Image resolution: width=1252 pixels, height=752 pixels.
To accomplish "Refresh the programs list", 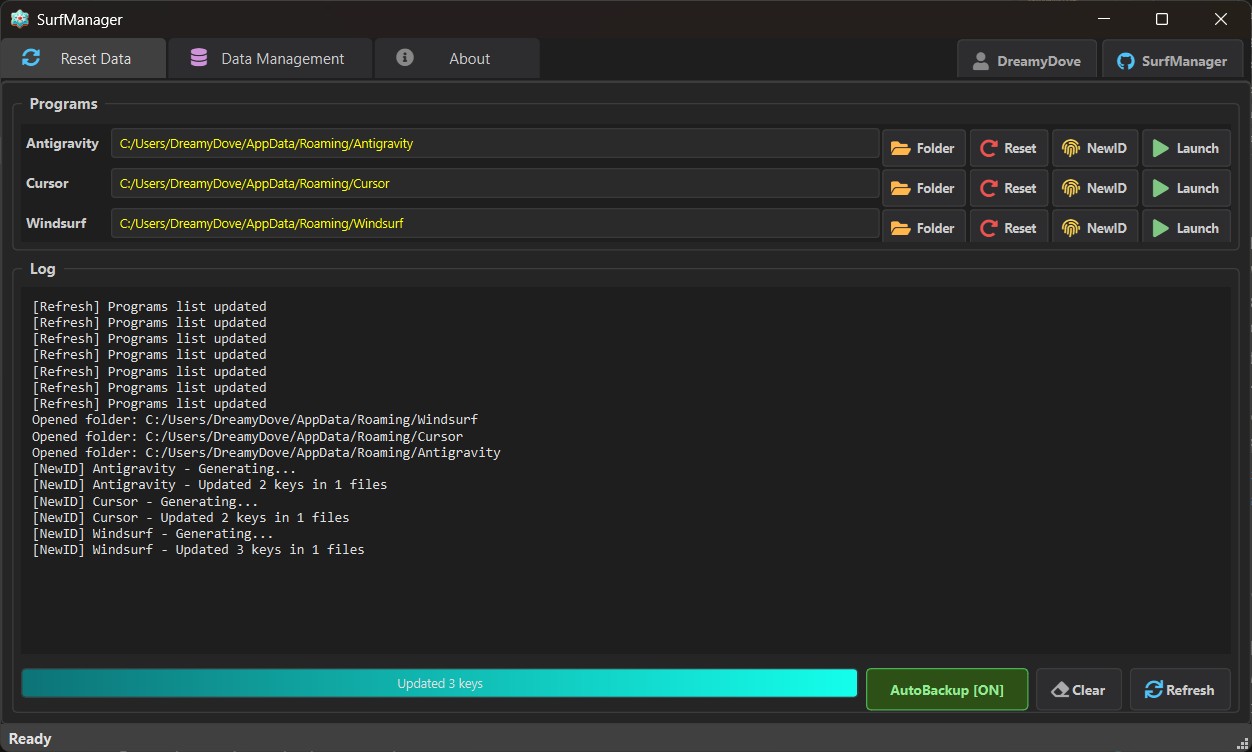I will click(1180, 690).
